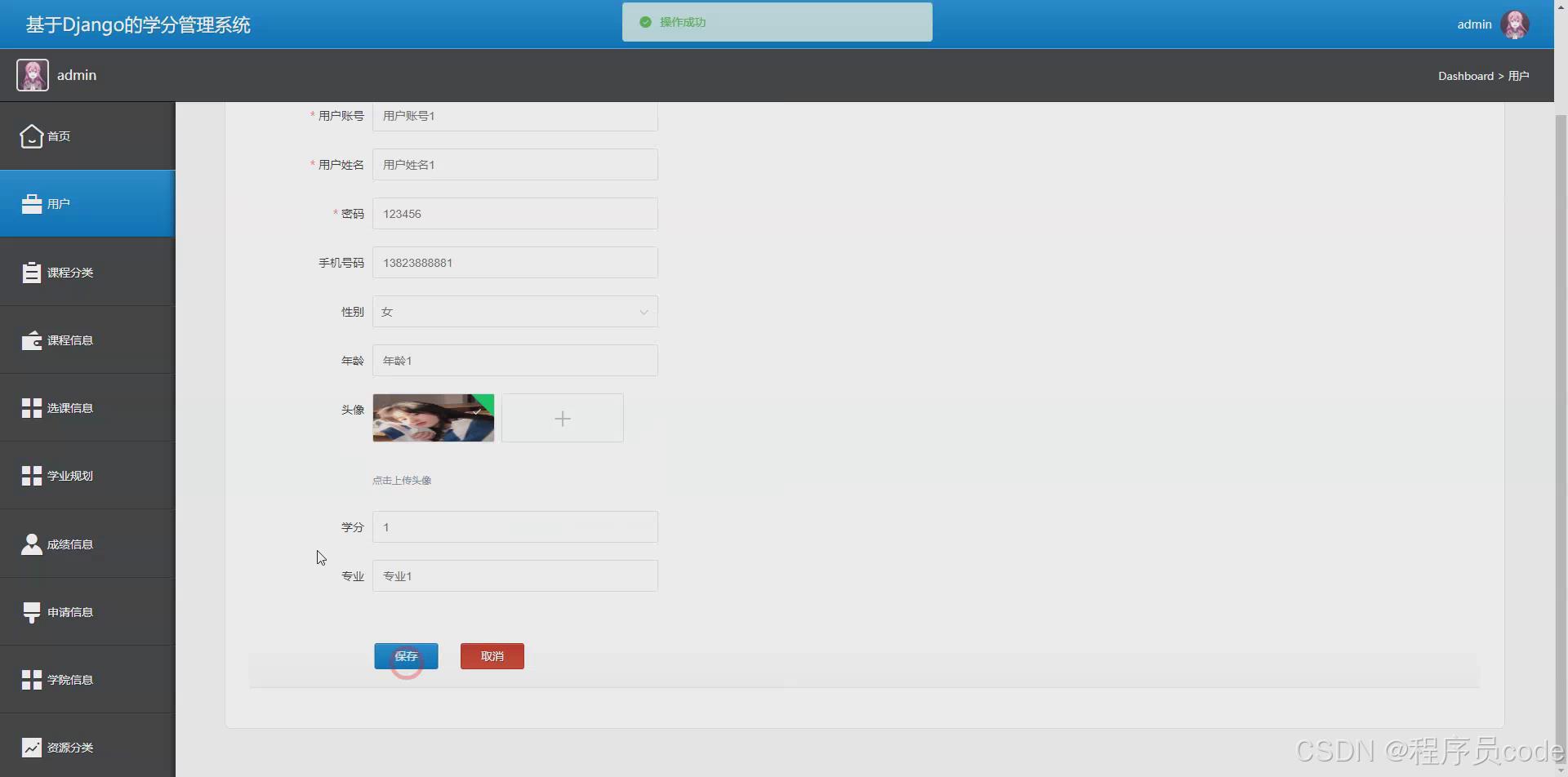Click the 点击上传头像 hint text

coord(402,481)
